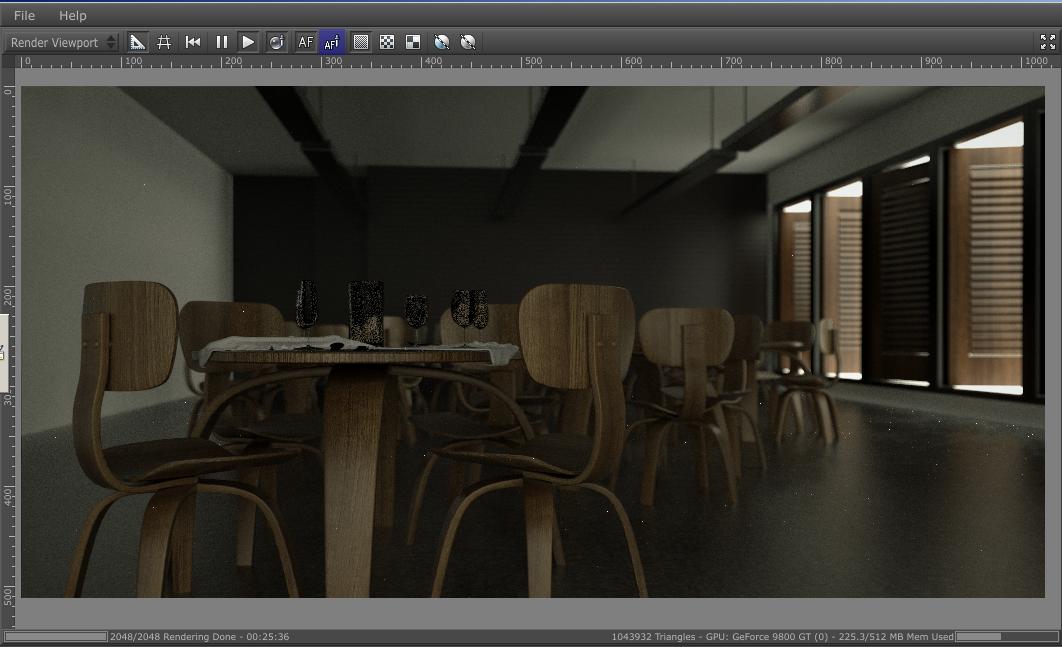Screen dimensions: 1062x647
Task: Restart the render with the rewind icon
Action: click(x=193, y=42)
